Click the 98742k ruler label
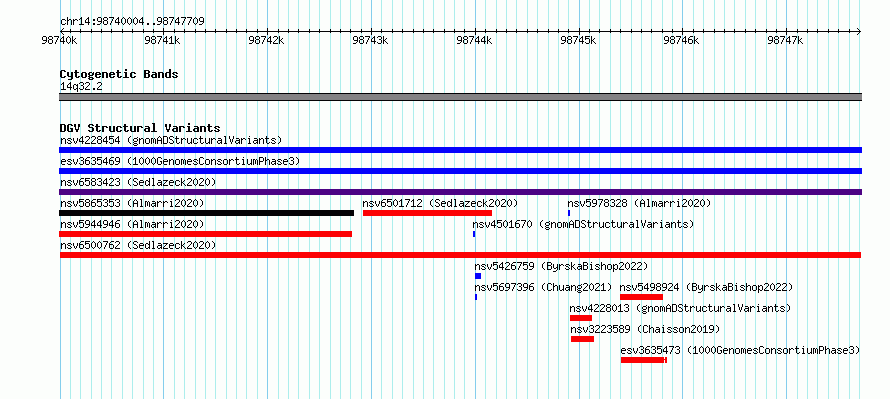 tap(267, 40)
